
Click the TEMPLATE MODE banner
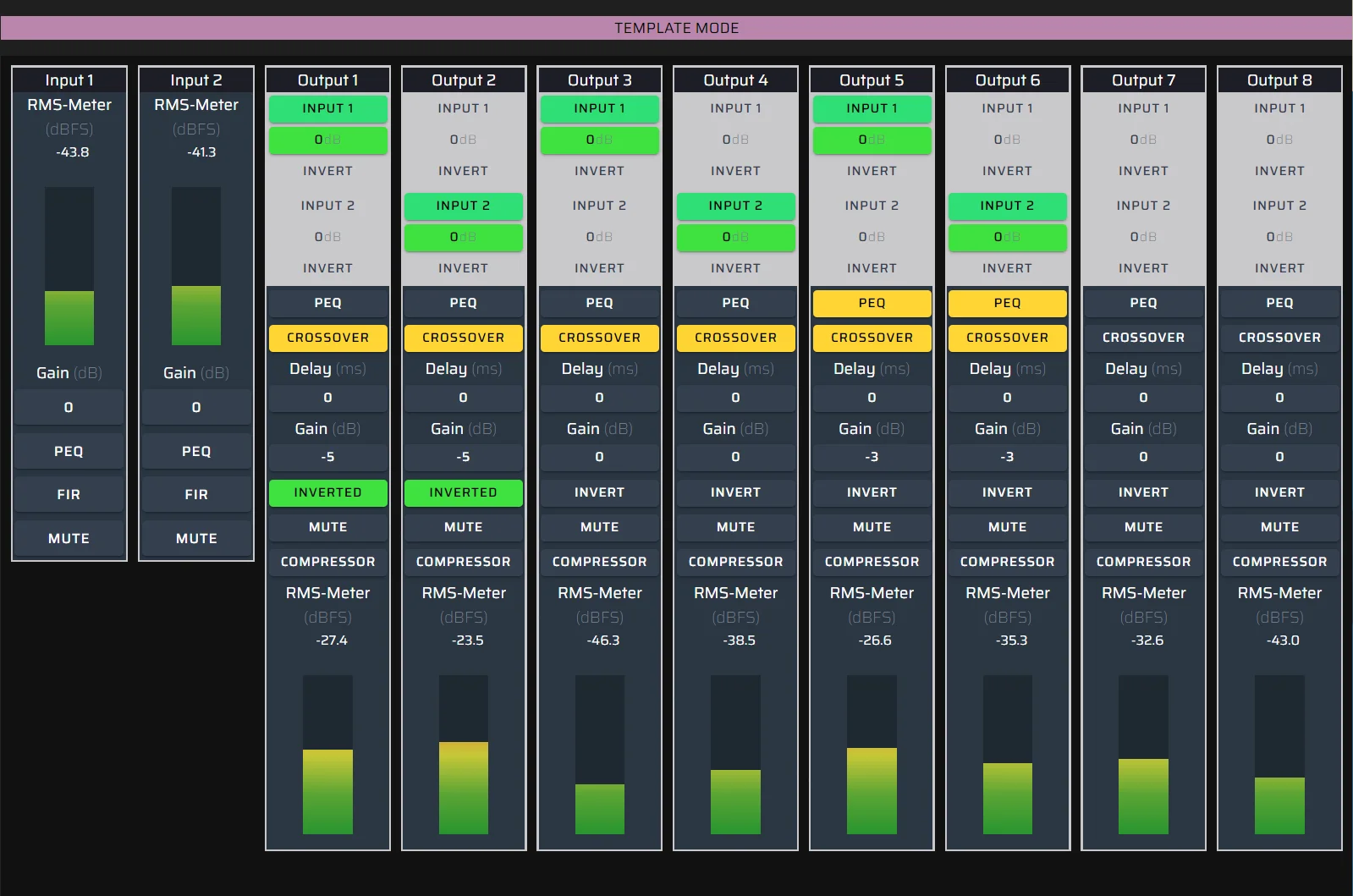[676, 28]
